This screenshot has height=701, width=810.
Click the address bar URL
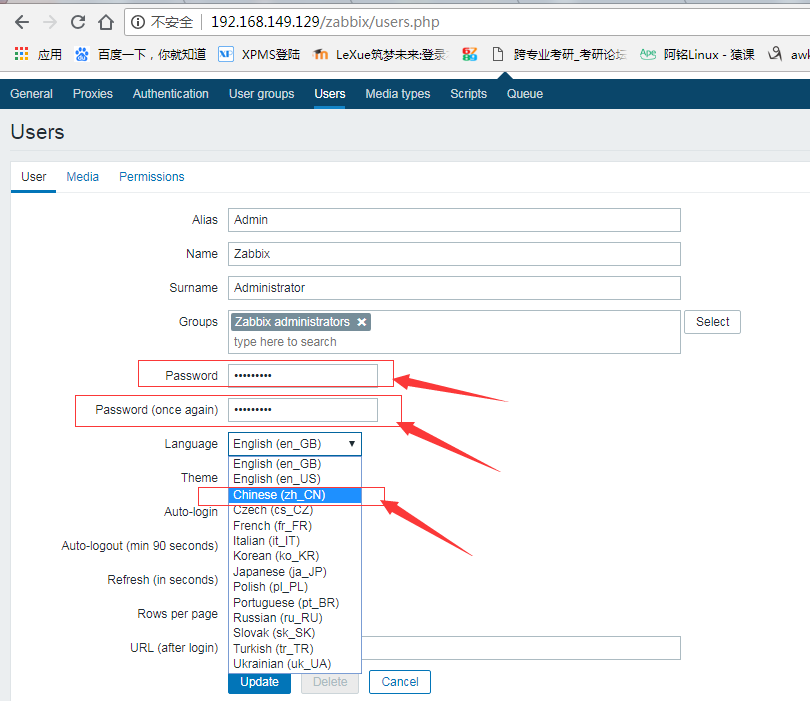325,22
